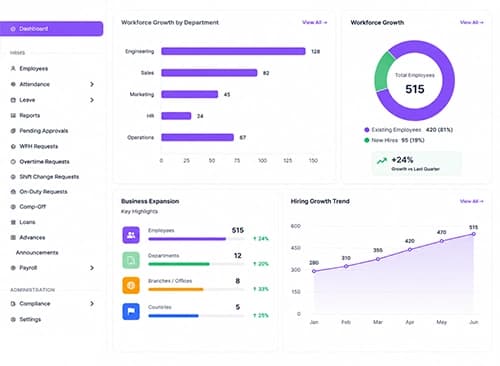Click the On-Duty Requests label

(43, 192)
